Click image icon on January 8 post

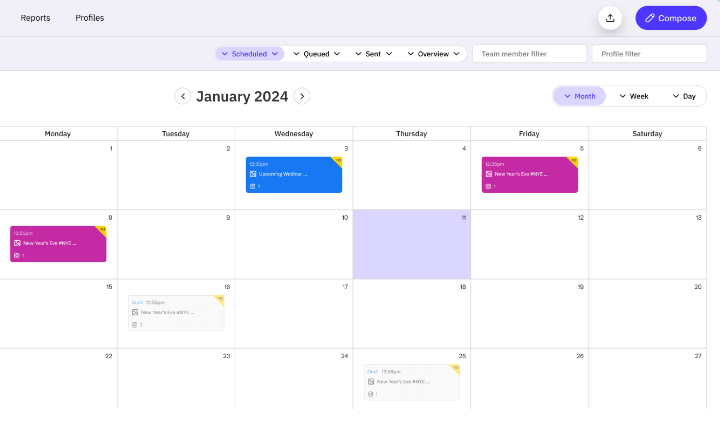click(17, 243)
